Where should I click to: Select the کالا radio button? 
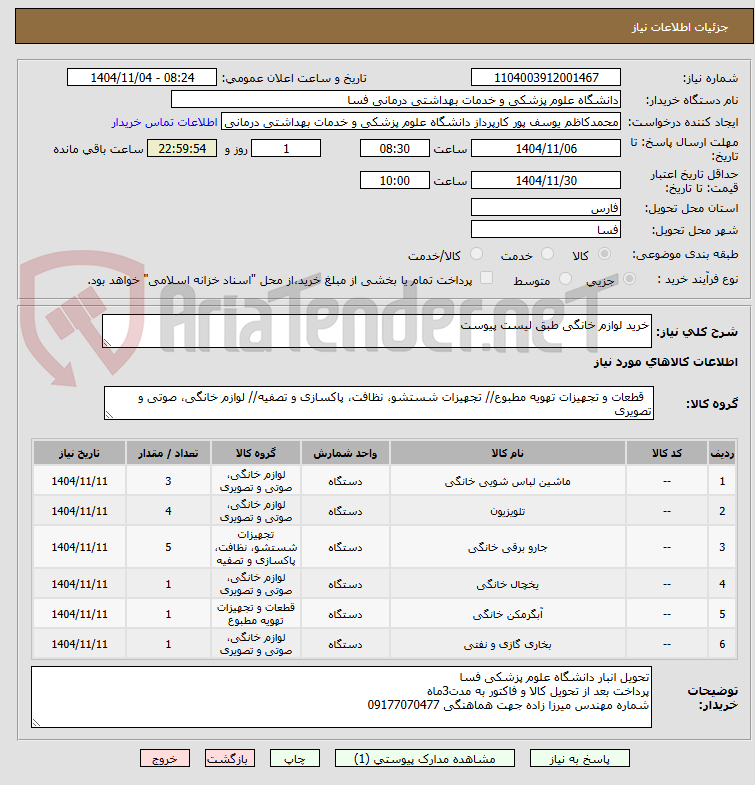605,254
